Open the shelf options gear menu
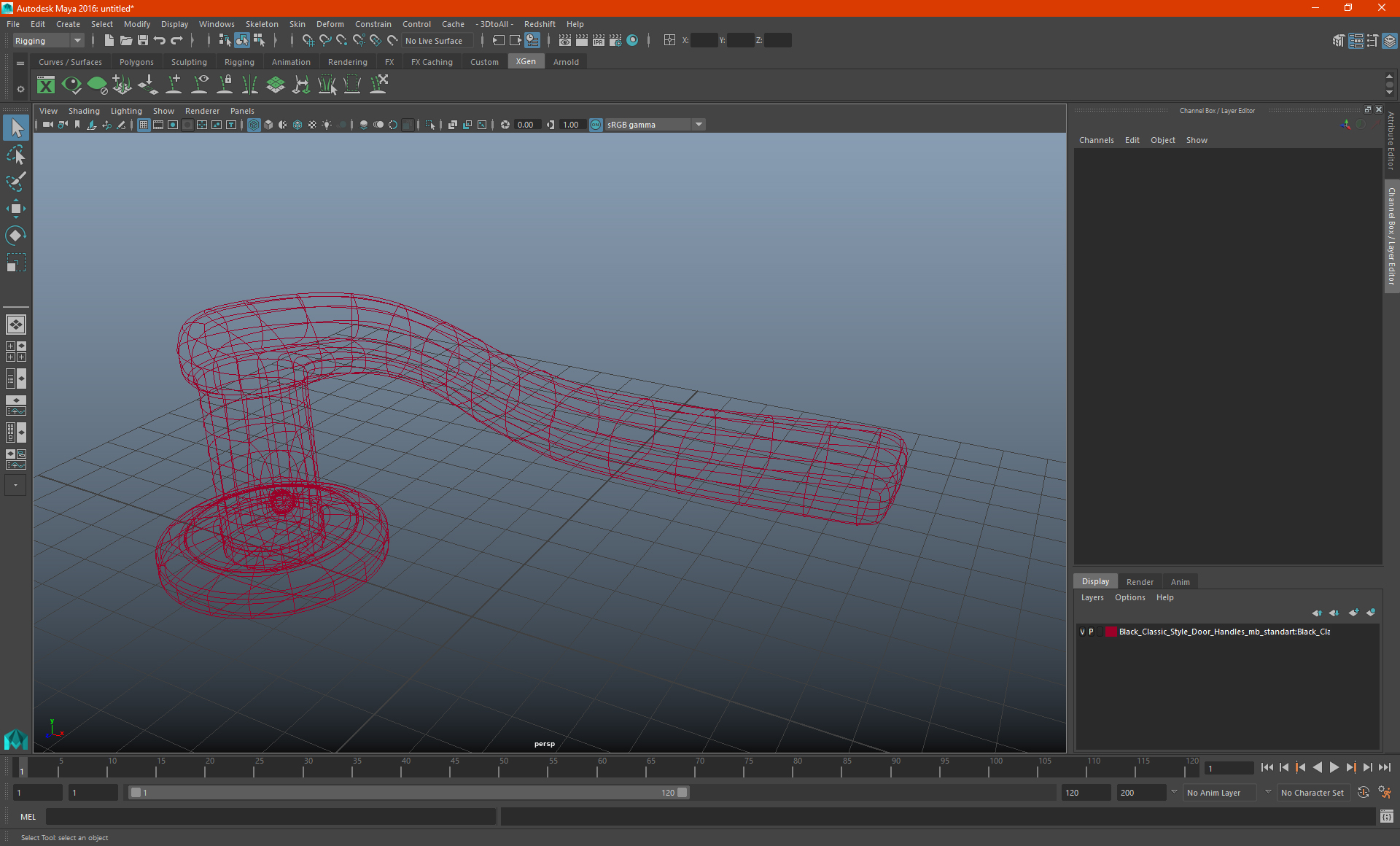The width and height of the screenshot is (1400, 846). [x=20, y=89]
